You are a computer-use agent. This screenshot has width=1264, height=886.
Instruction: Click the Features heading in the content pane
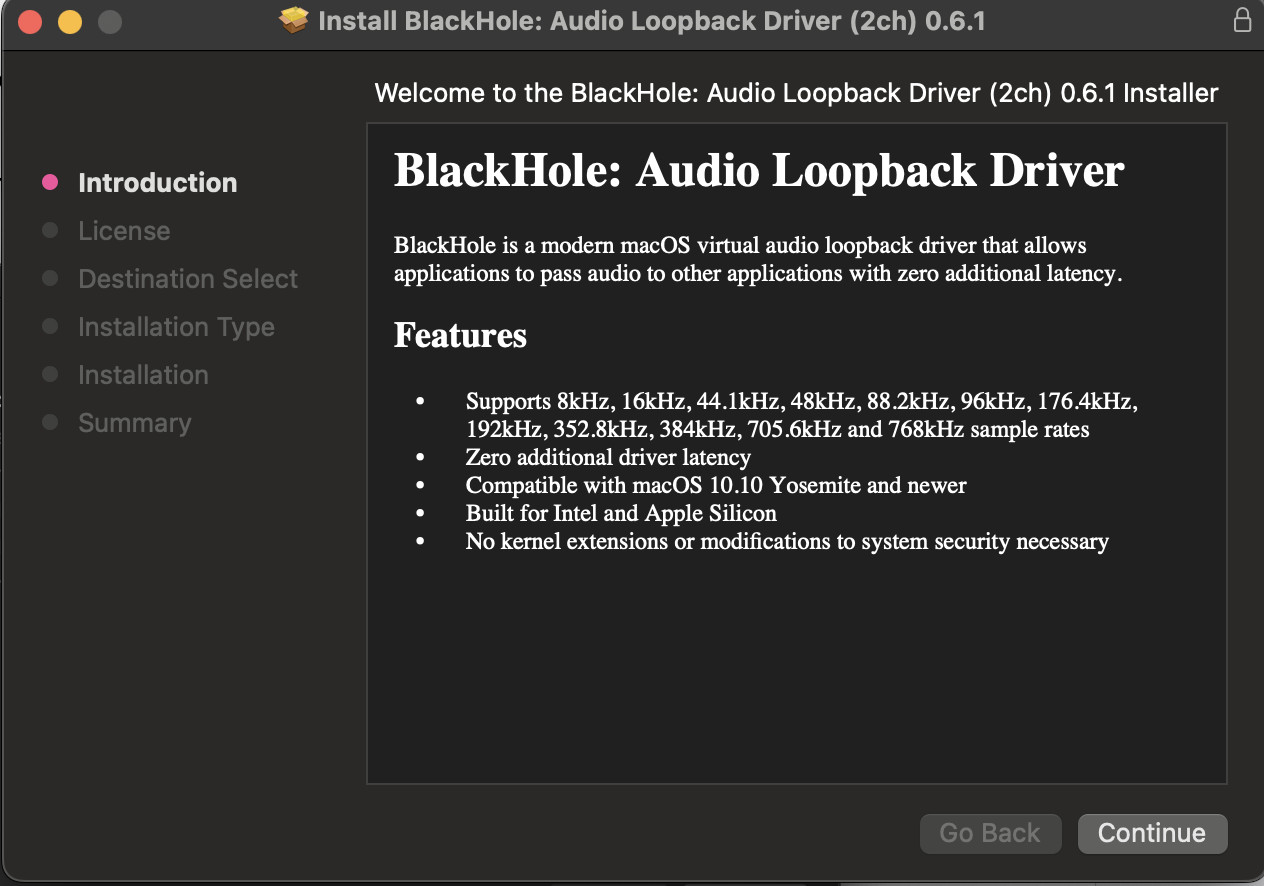(x=460, y=335)
